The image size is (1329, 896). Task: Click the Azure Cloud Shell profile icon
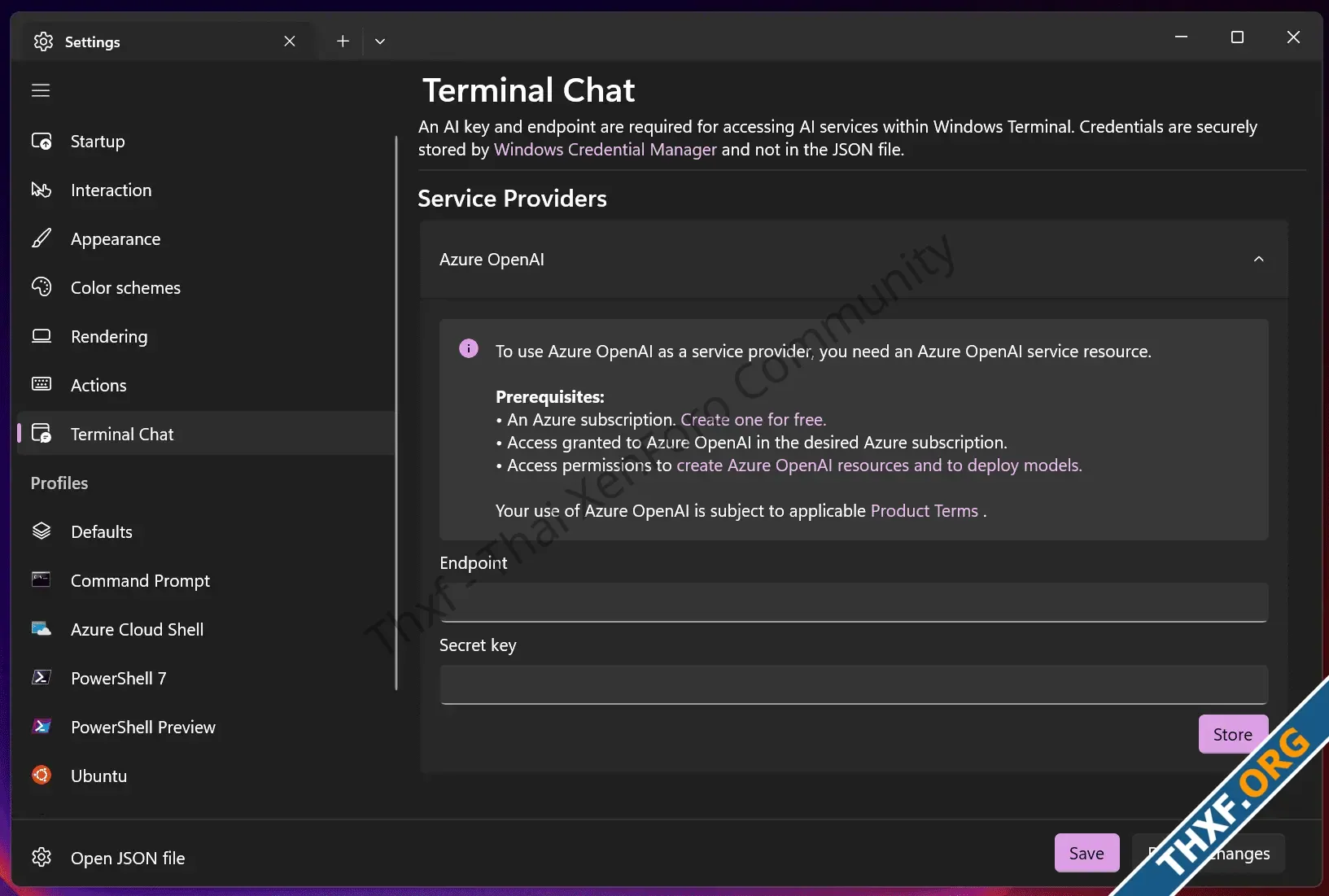pyautogui.click(x=42, y=628)
